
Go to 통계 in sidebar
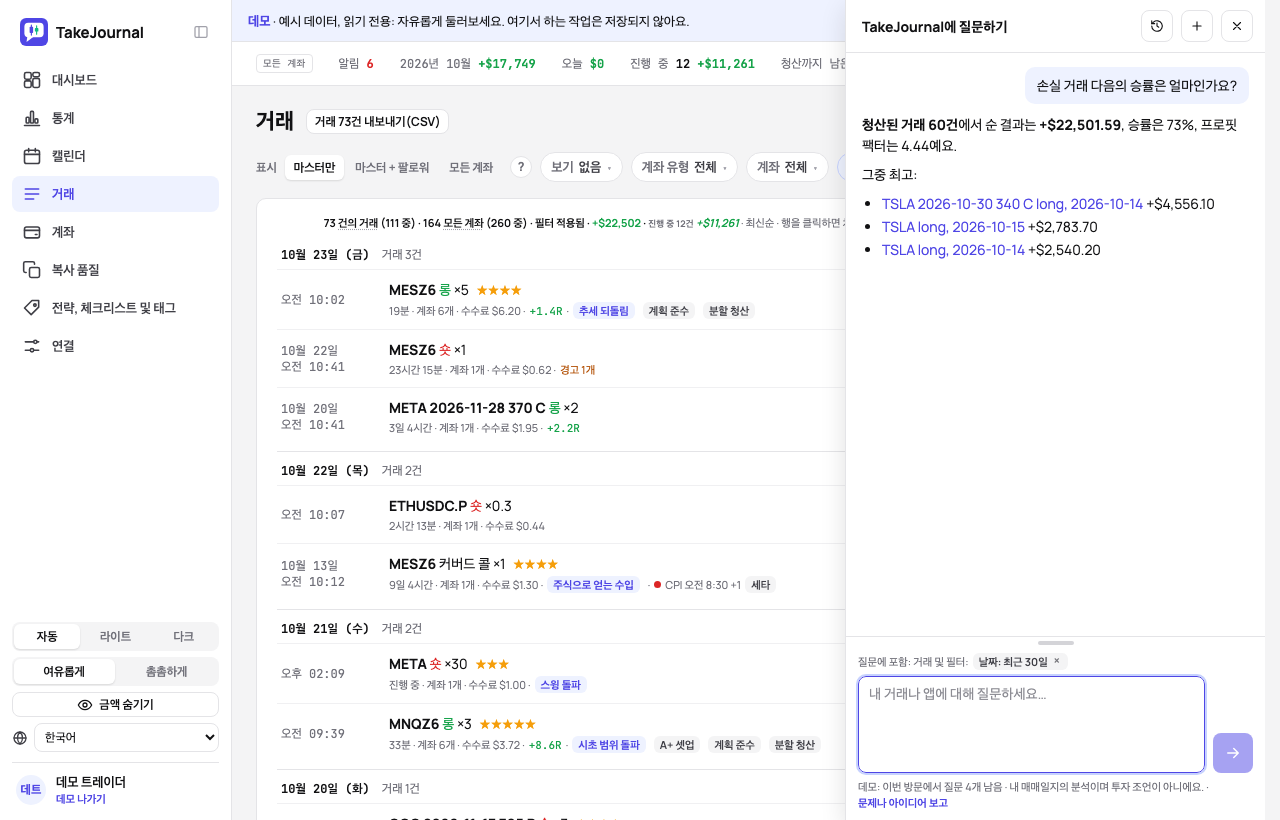(x=115, y=118)
